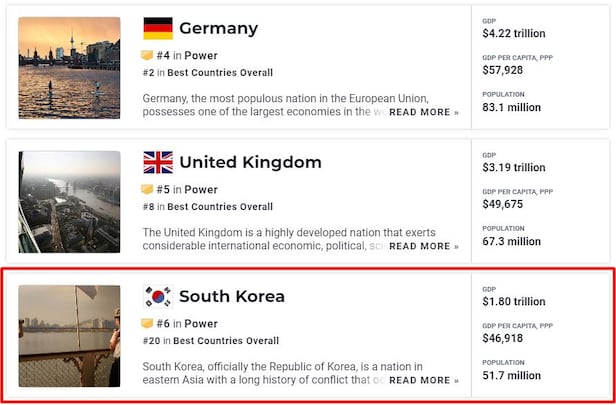Open the United Kingdom aerial city thumbnail
The height and width of the screenshot is (405, 616).
(69, 201)
